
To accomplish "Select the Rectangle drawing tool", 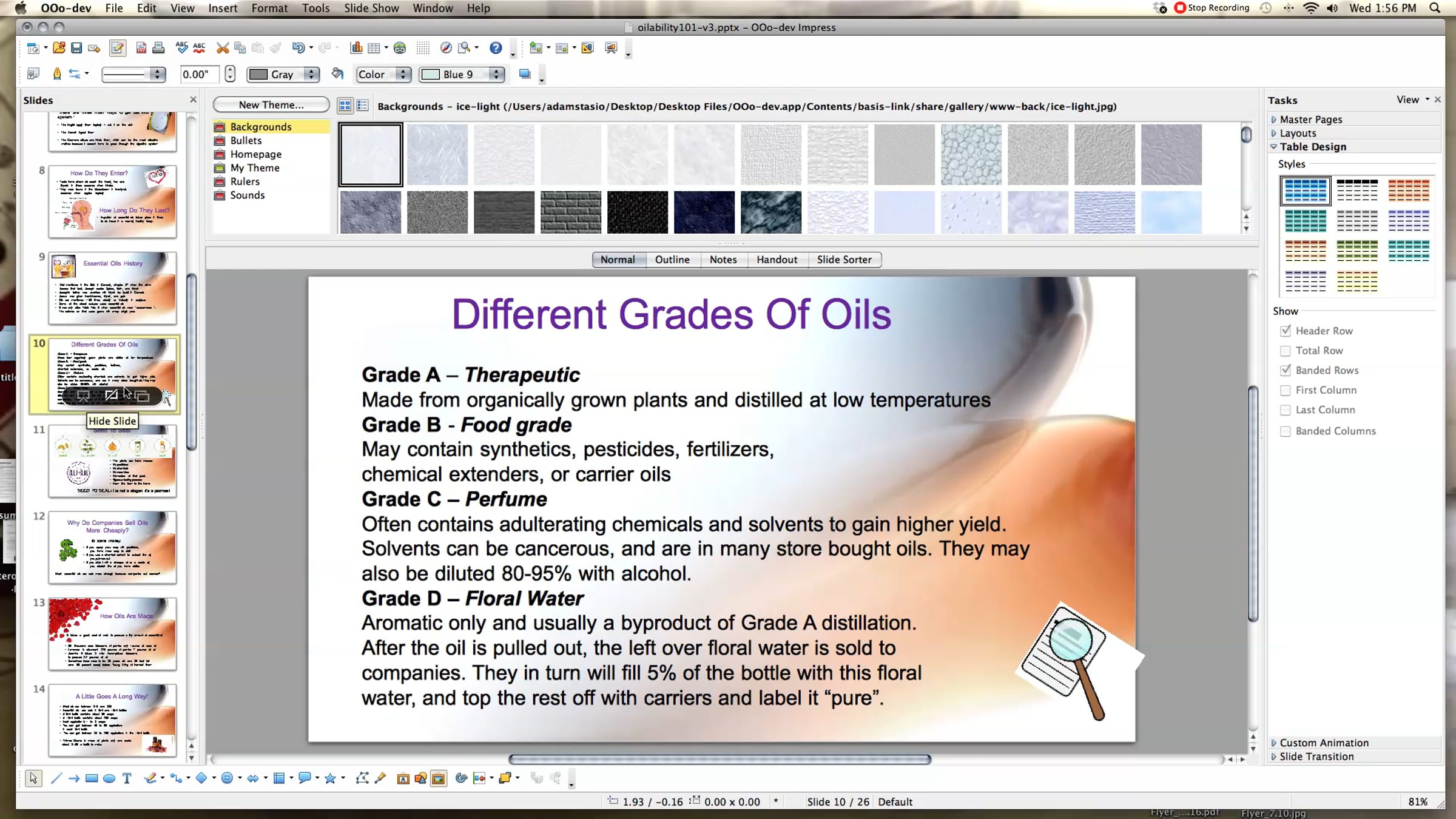I will point(92,778).
